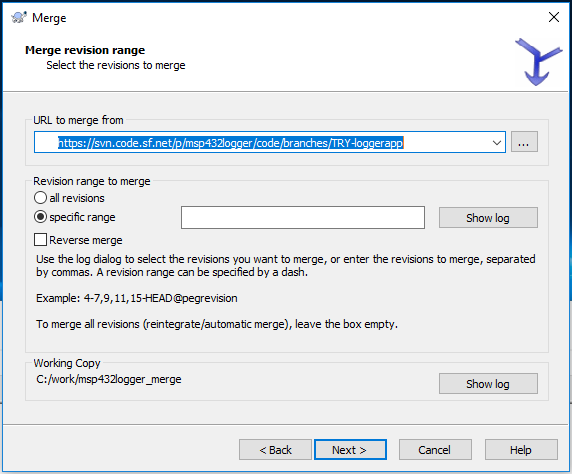
Task: Enable the Reverse merge checkbox
Action: 40,240
